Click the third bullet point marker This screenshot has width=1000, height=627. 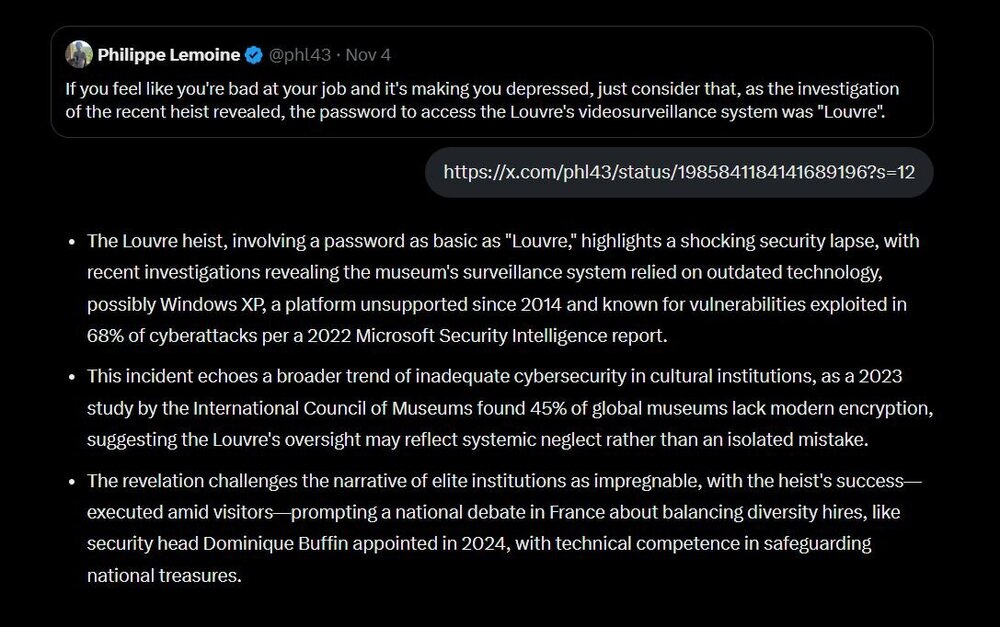click(72, 482)
